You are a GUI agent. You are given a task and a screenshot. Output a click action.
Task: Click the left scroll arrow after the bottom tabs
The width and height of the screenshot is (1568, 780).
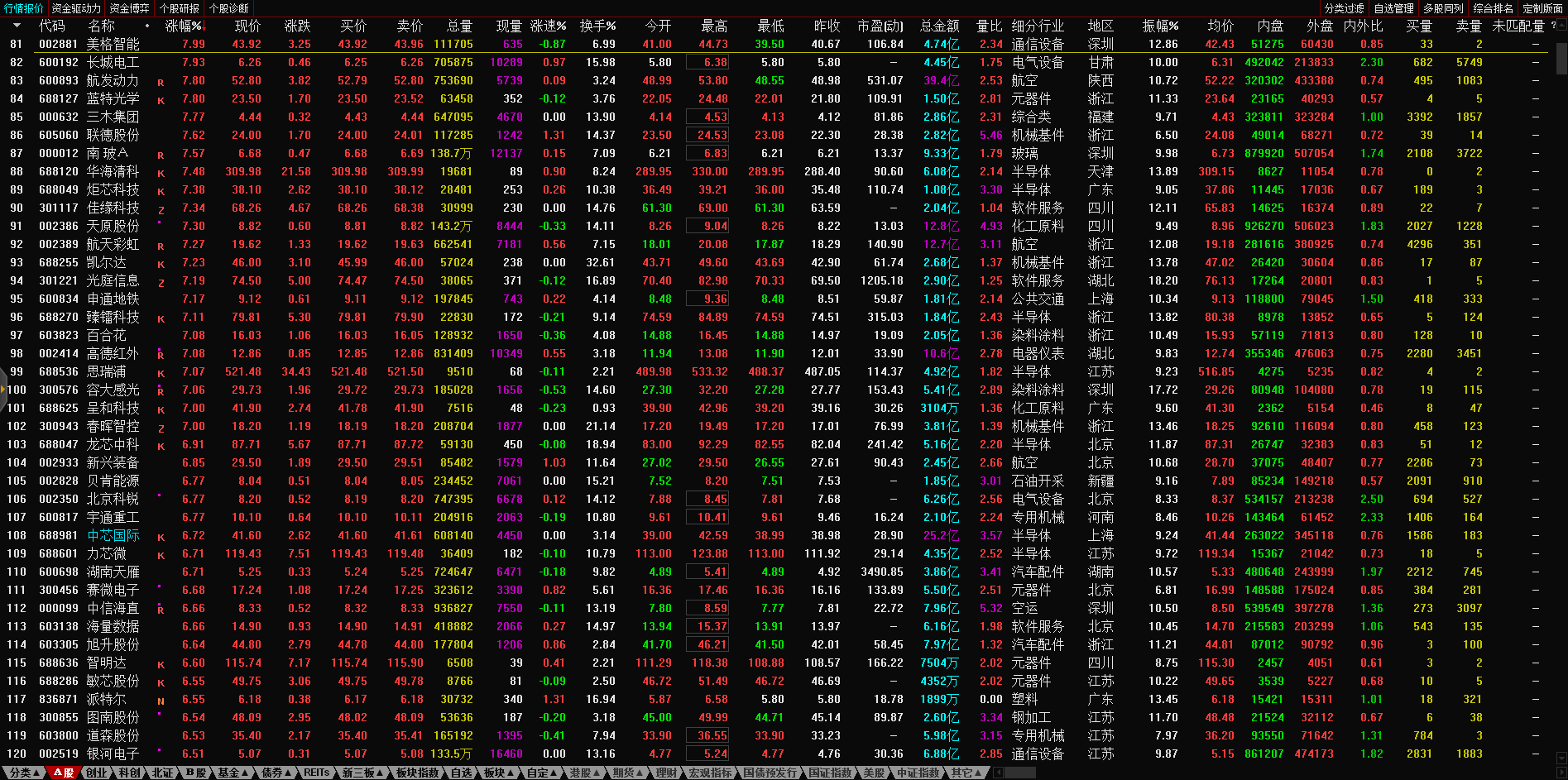pos(998,773)
